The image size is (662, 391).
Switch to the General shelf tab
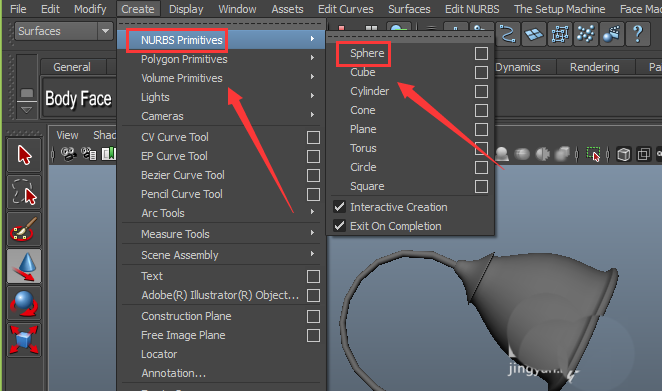[x=72, y=67]
